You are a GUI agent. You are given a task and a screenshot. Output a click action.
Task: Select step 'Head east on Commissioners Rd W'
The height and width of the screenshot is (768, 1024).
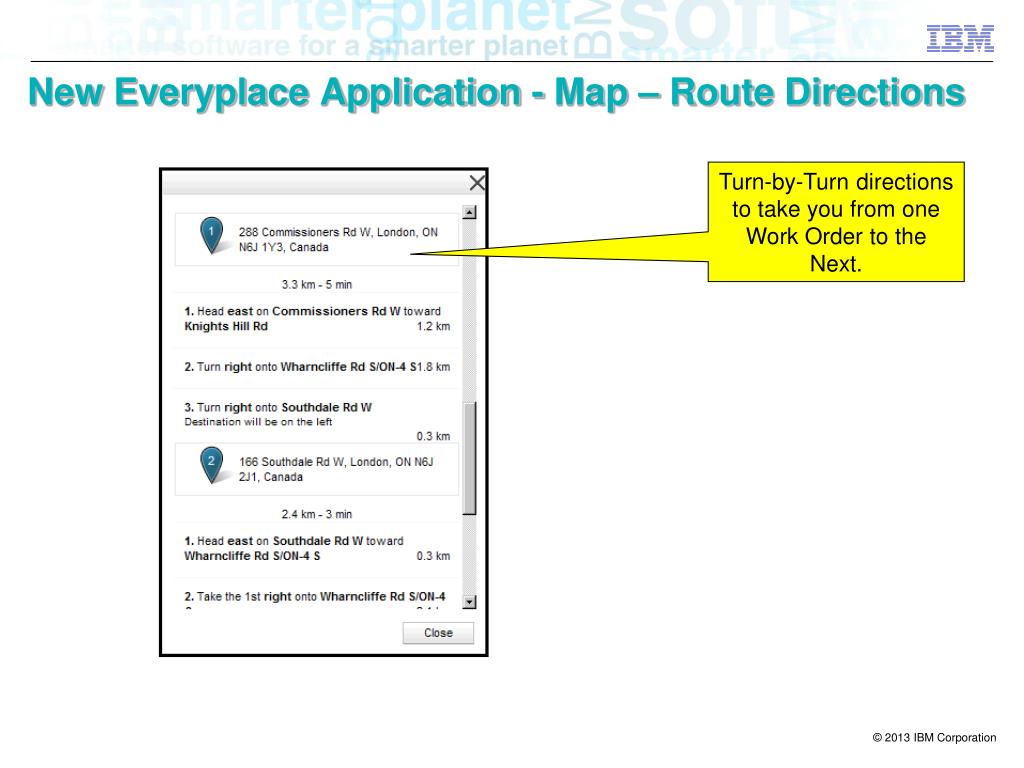[x=317, y=319]
